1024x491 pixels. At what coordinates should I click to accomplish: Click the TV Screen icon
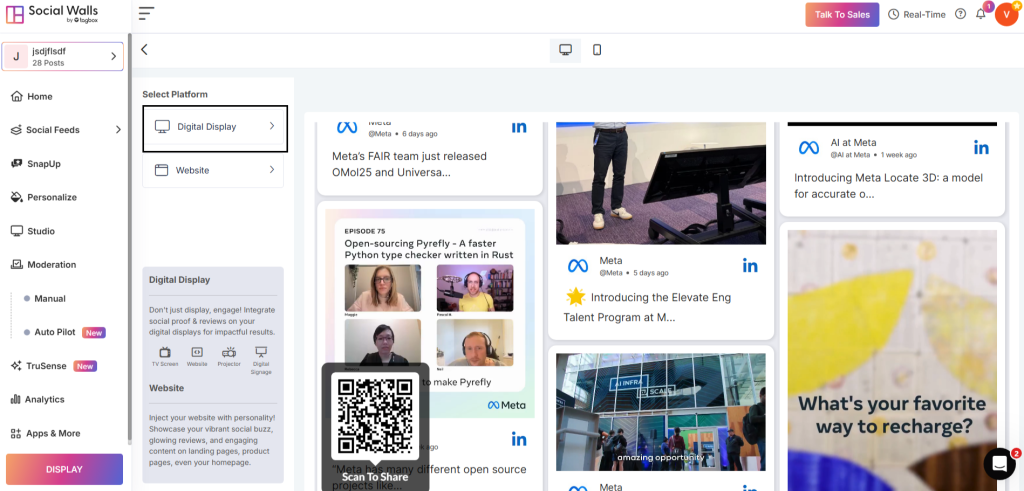click(x=165, y=353)
